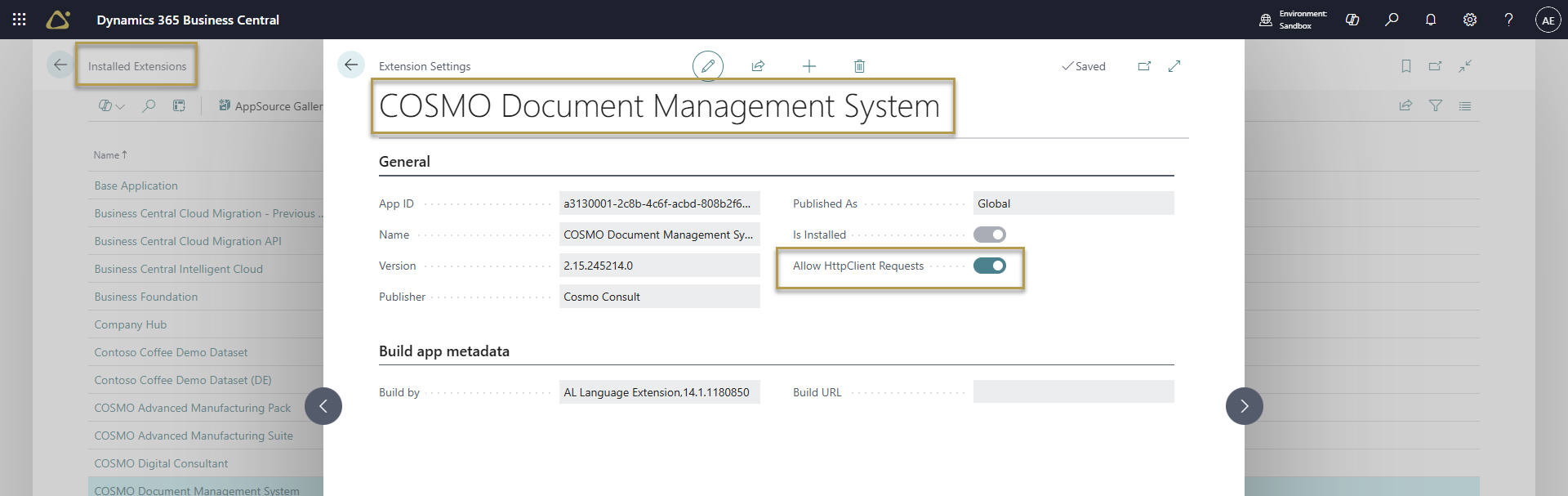Click the Dynamics 365 Business Central logo icon
The height and width of the screenshot is (496, 1568).
tap(58, 20)
